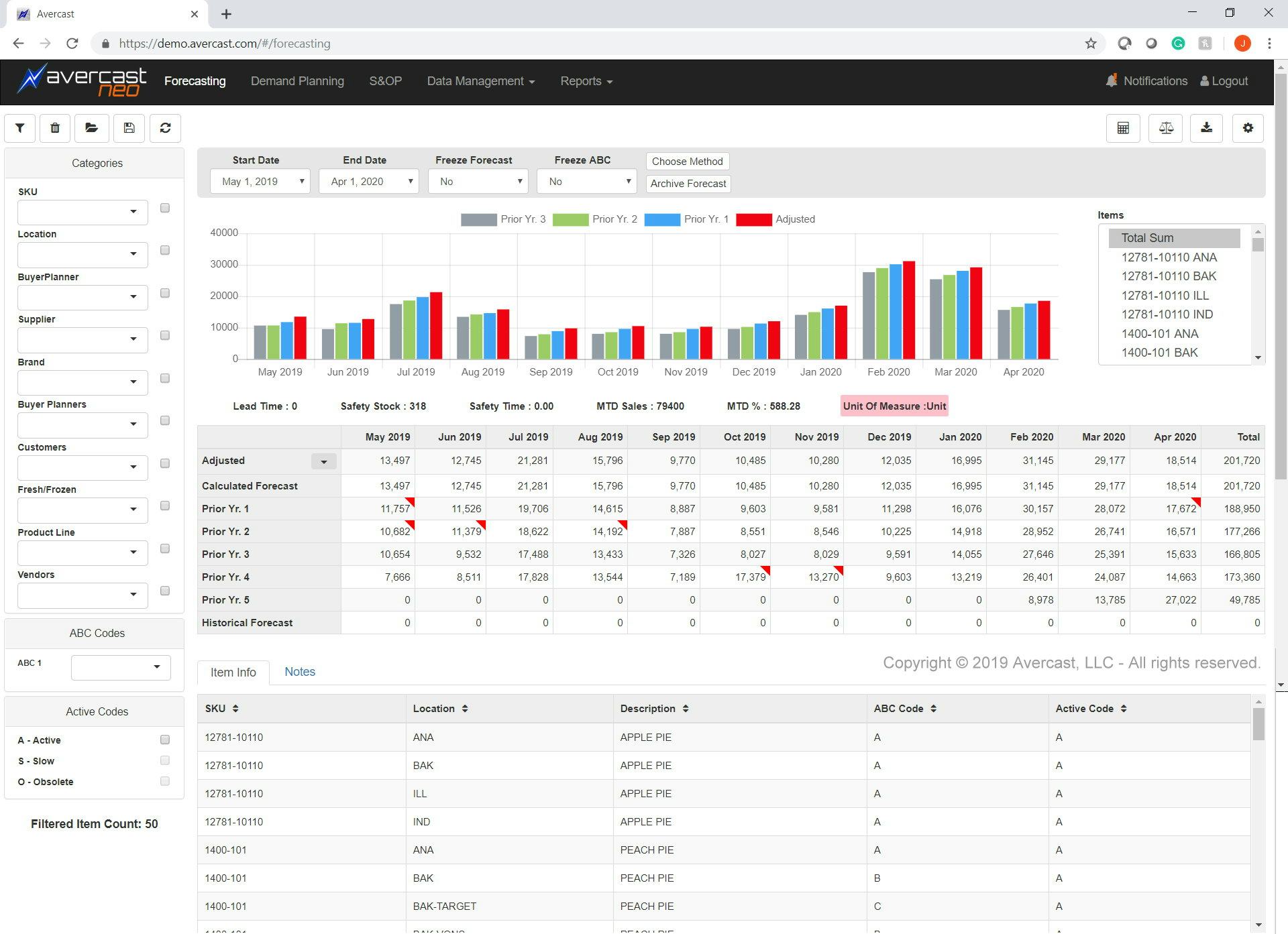Image resolution: width=1288 pixels, height=934 pixels.
Task: Click the balance scale icon
Action: coord(1166,128)
